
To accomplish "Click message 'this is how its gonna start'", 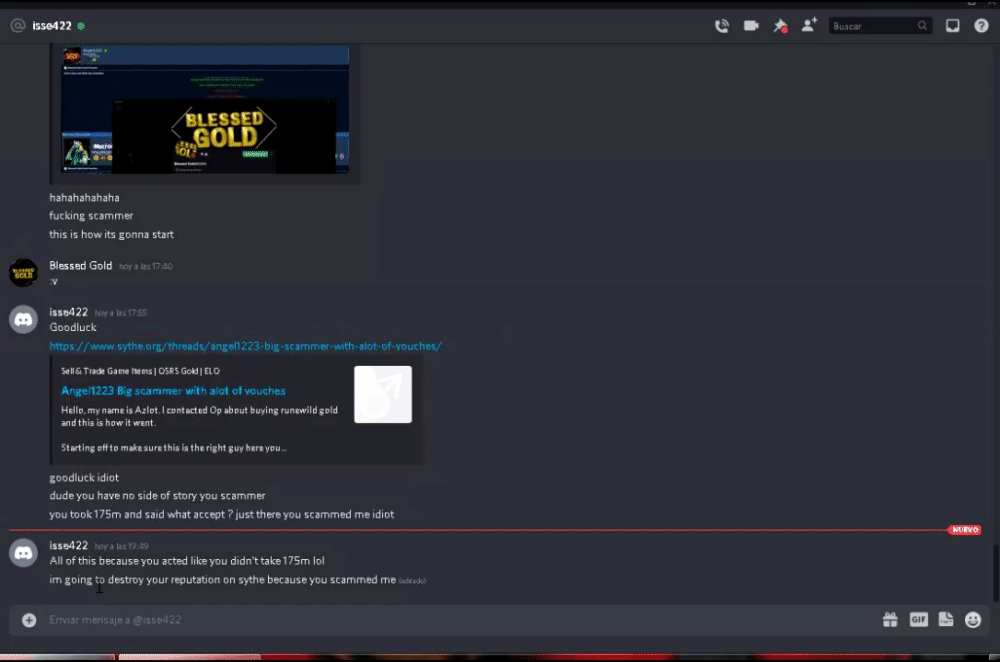I will [x=111, y=234].
